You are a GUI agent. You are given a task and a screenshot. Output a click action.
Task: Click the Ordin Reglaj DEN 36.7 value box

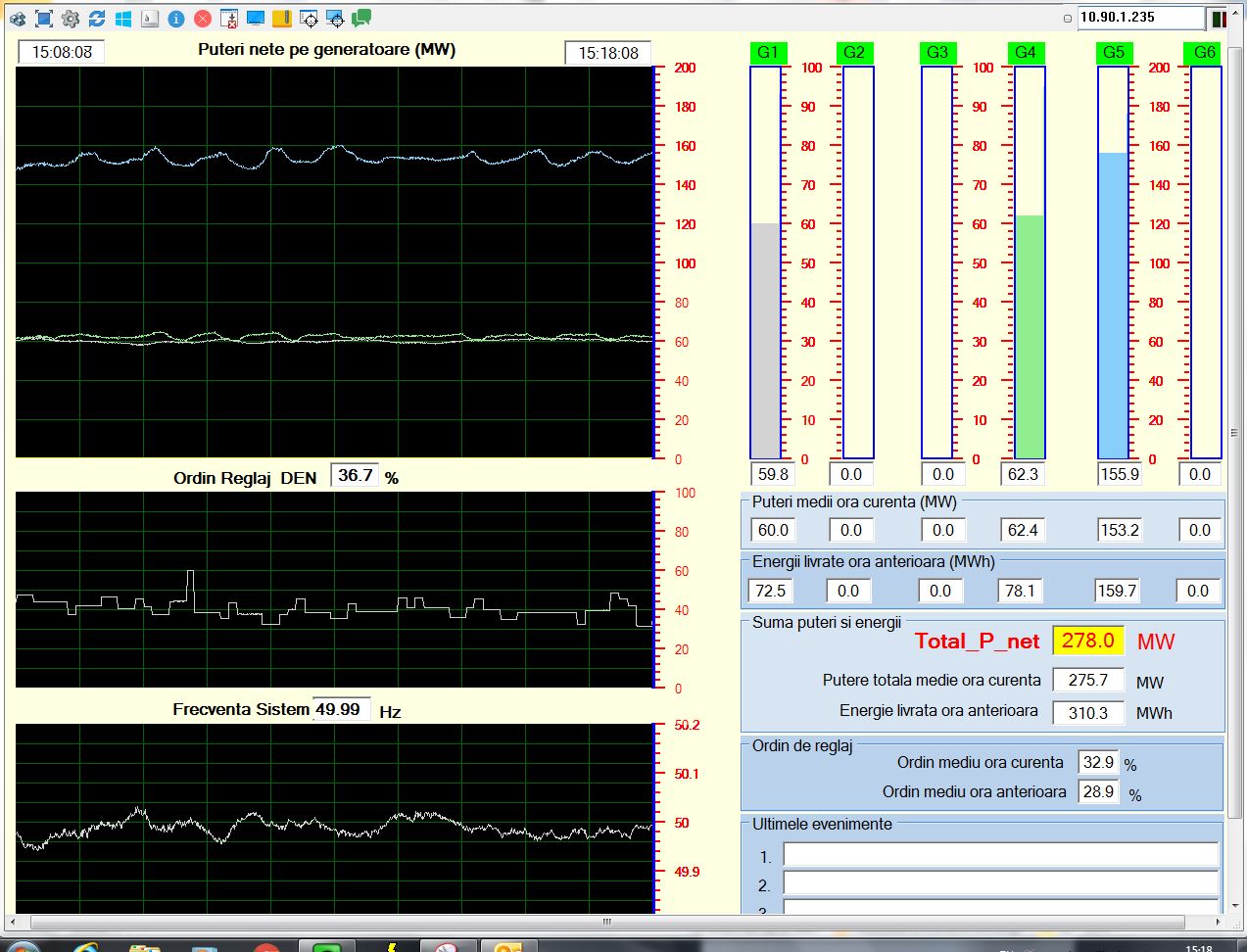(355, 476)
